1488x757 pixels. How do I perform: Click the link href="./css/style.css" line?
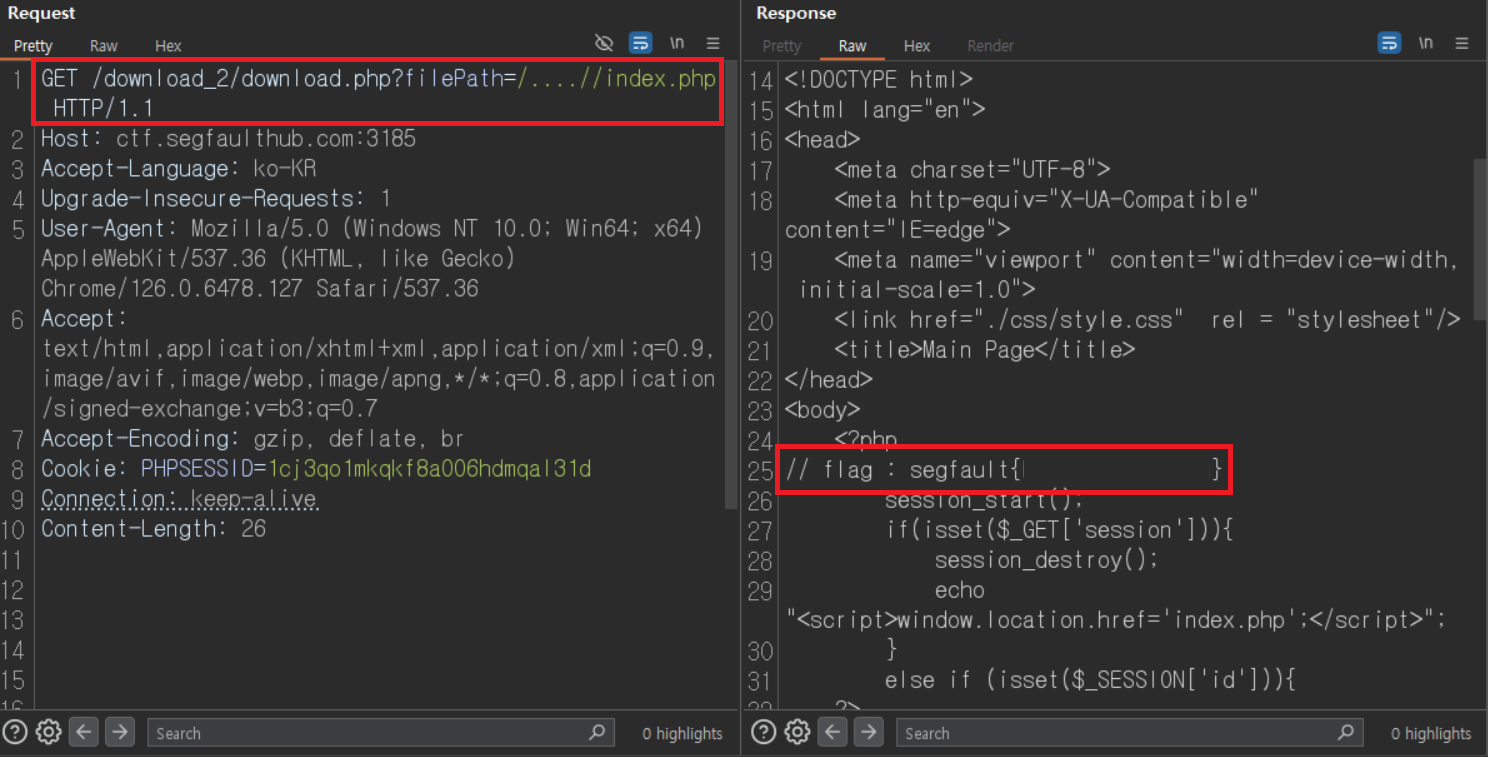(1148, 319)
